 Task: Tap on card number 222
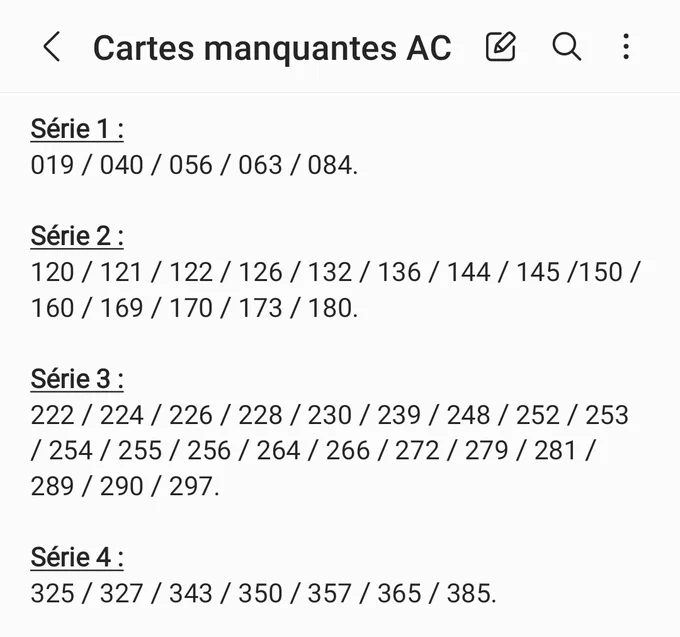52,415
